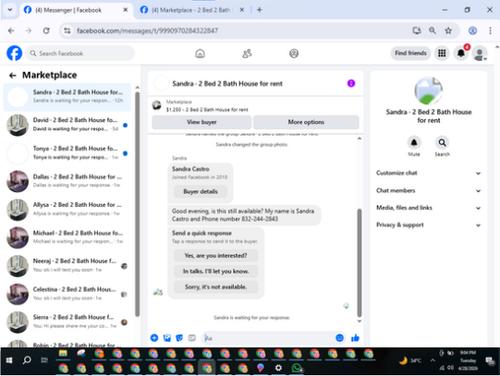Open the tab search dropdown arrow
This screenshot has height=376, width=500.
coord(10,10)
